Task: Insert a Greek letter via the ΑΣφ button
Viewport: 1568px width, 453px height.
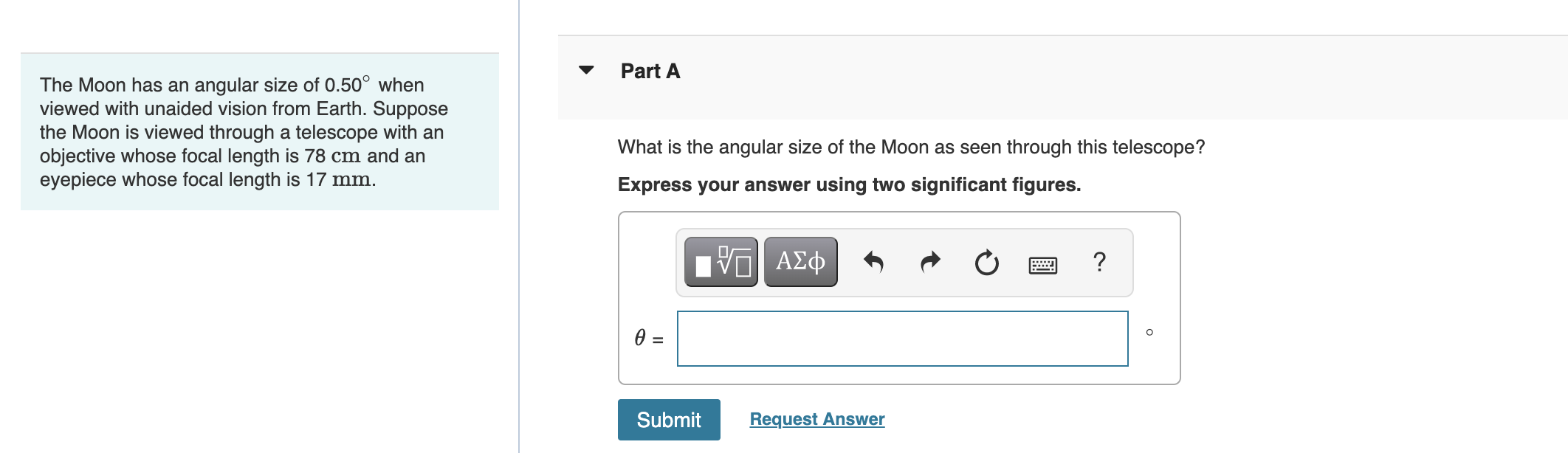Action: [800, 260]
